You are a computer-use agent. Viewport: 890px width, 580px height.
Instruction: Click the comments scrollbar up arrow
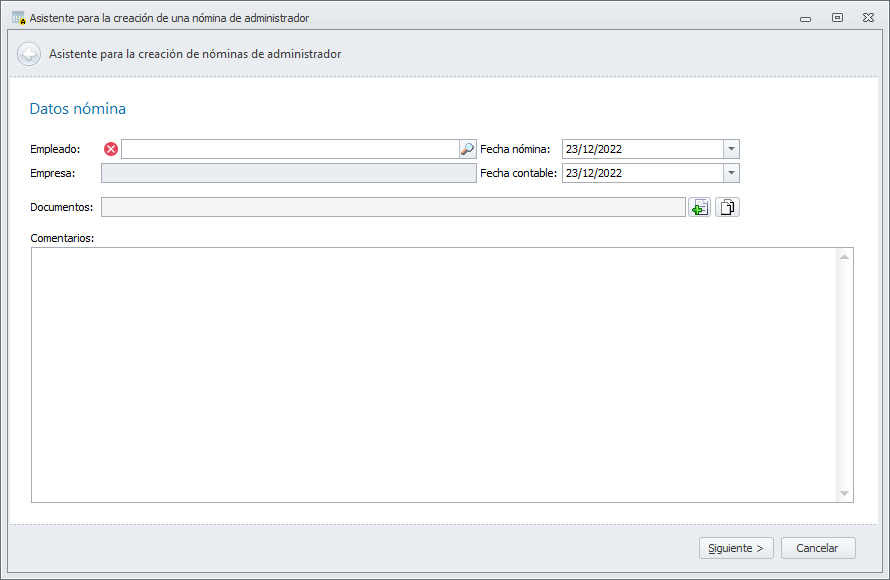coord(845,257)
